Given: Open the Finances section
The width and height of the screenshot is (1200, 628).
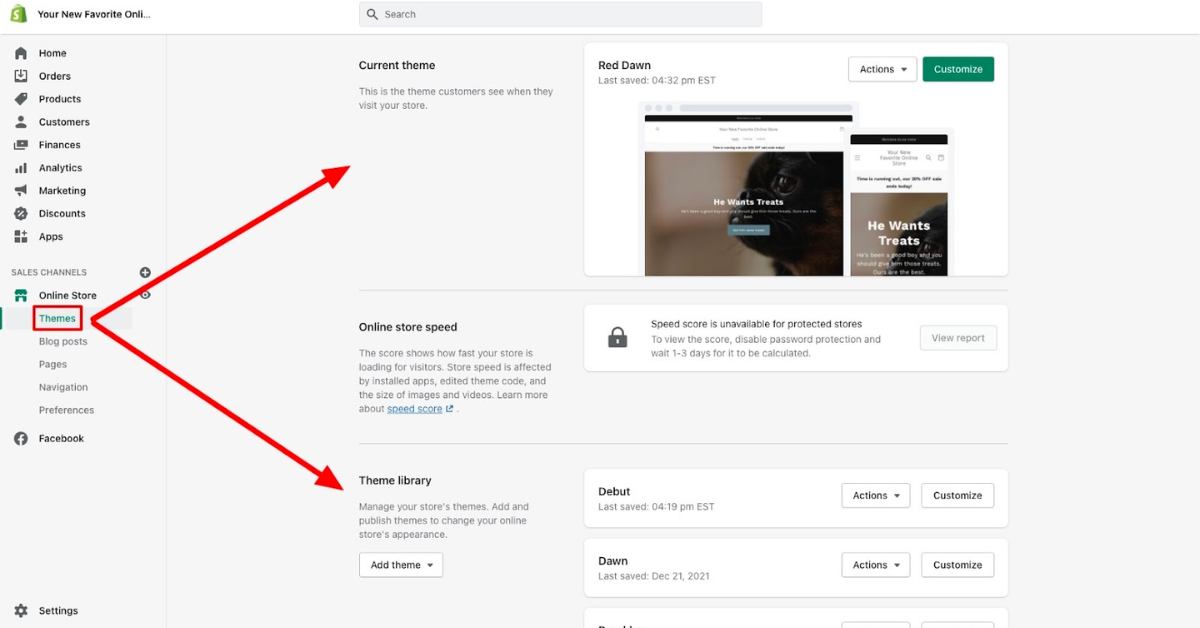Looking at the screenshot, I should 22,144.
